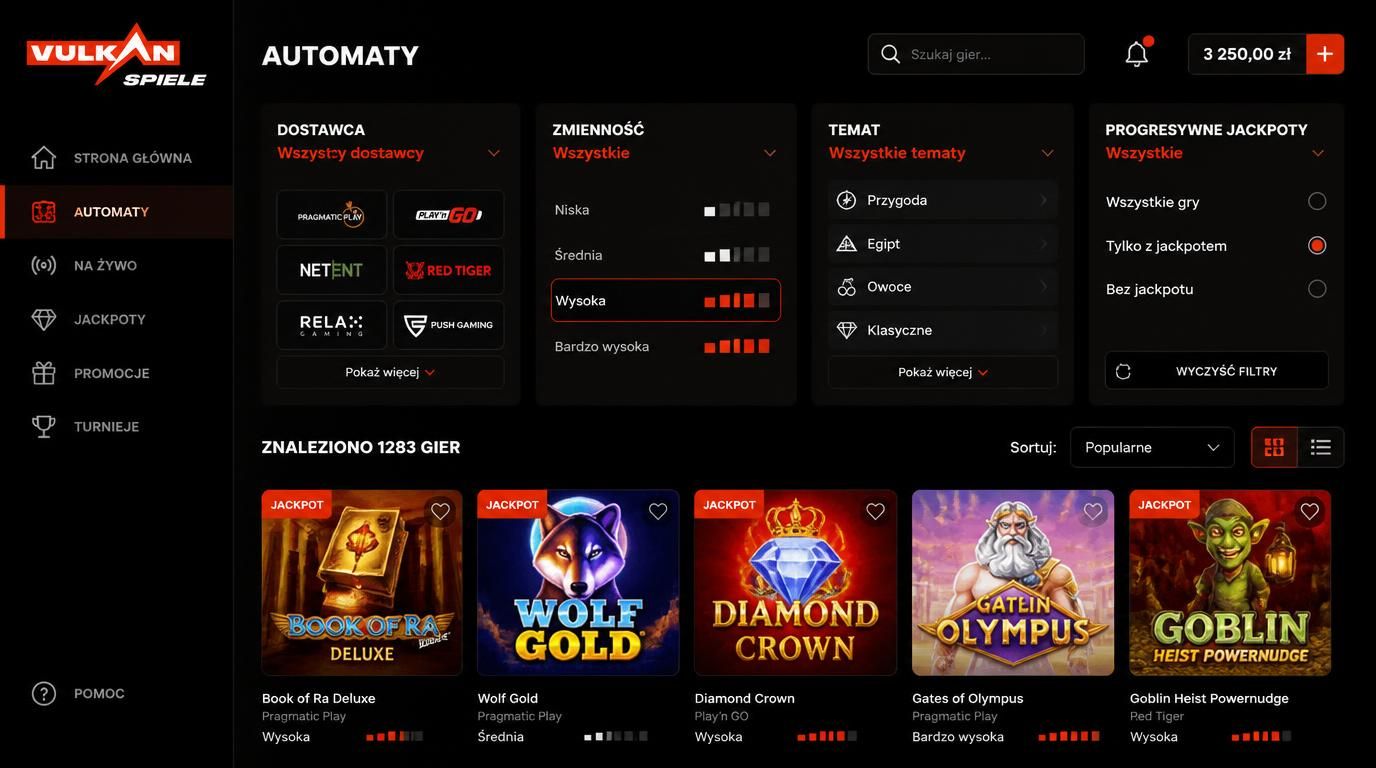Viewport: 1376px width, 768px height.
Task: Open notifications bell icon
Action: tap(1137, 54)
